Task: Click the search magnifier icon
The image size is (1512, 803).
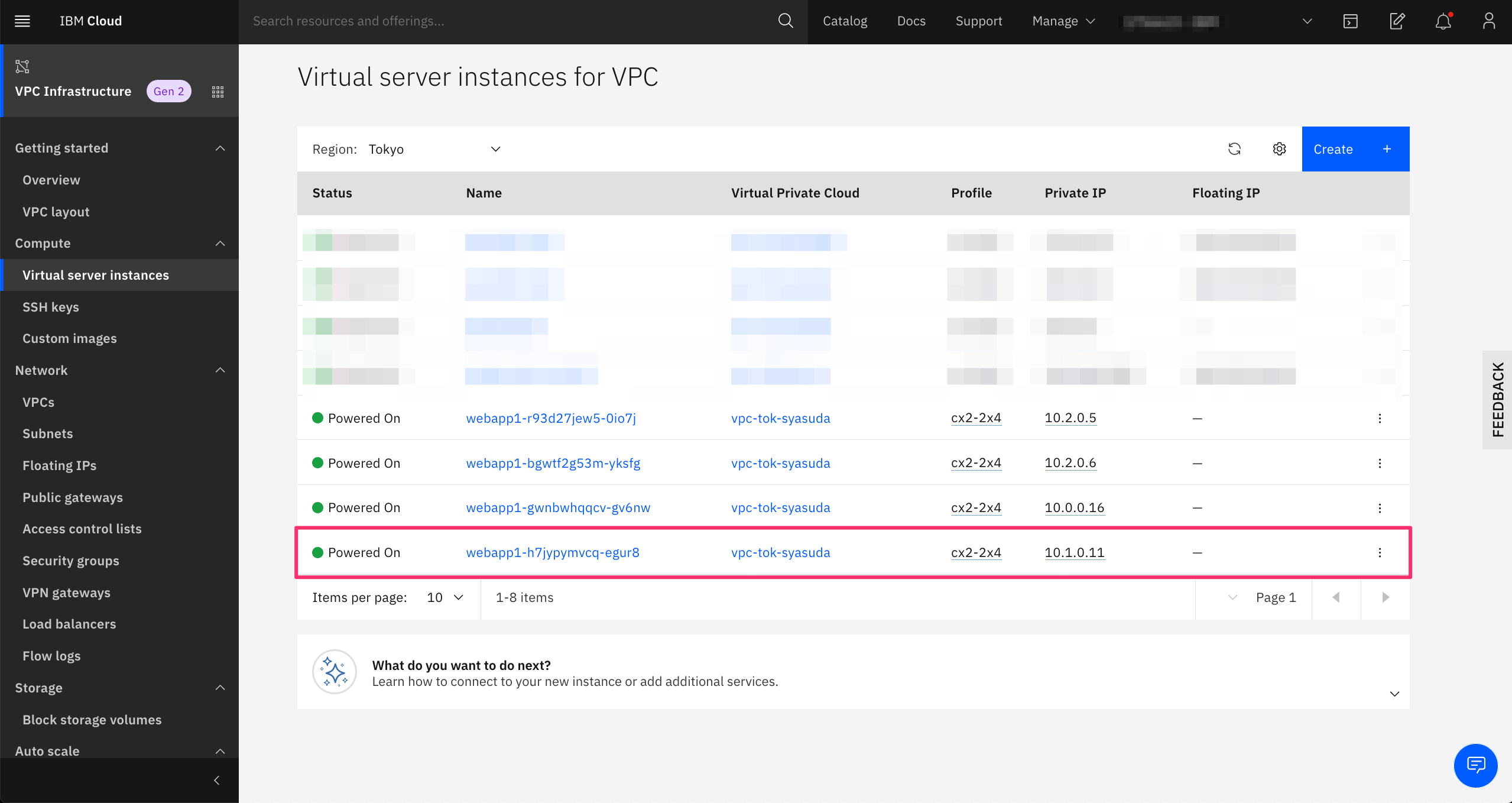Action: pos(785,21)
